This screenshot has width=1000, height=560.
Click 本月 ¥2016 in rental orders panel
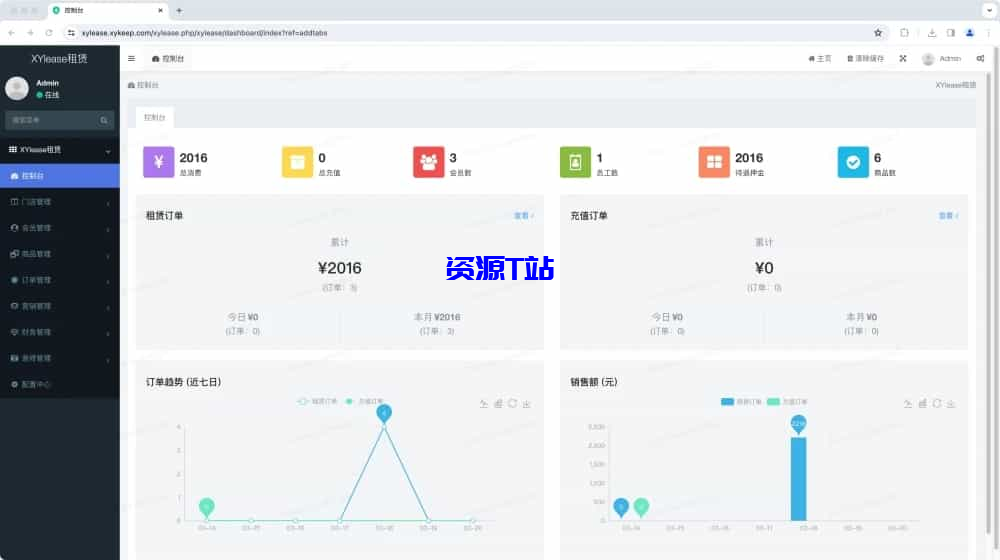pos(437,317)
